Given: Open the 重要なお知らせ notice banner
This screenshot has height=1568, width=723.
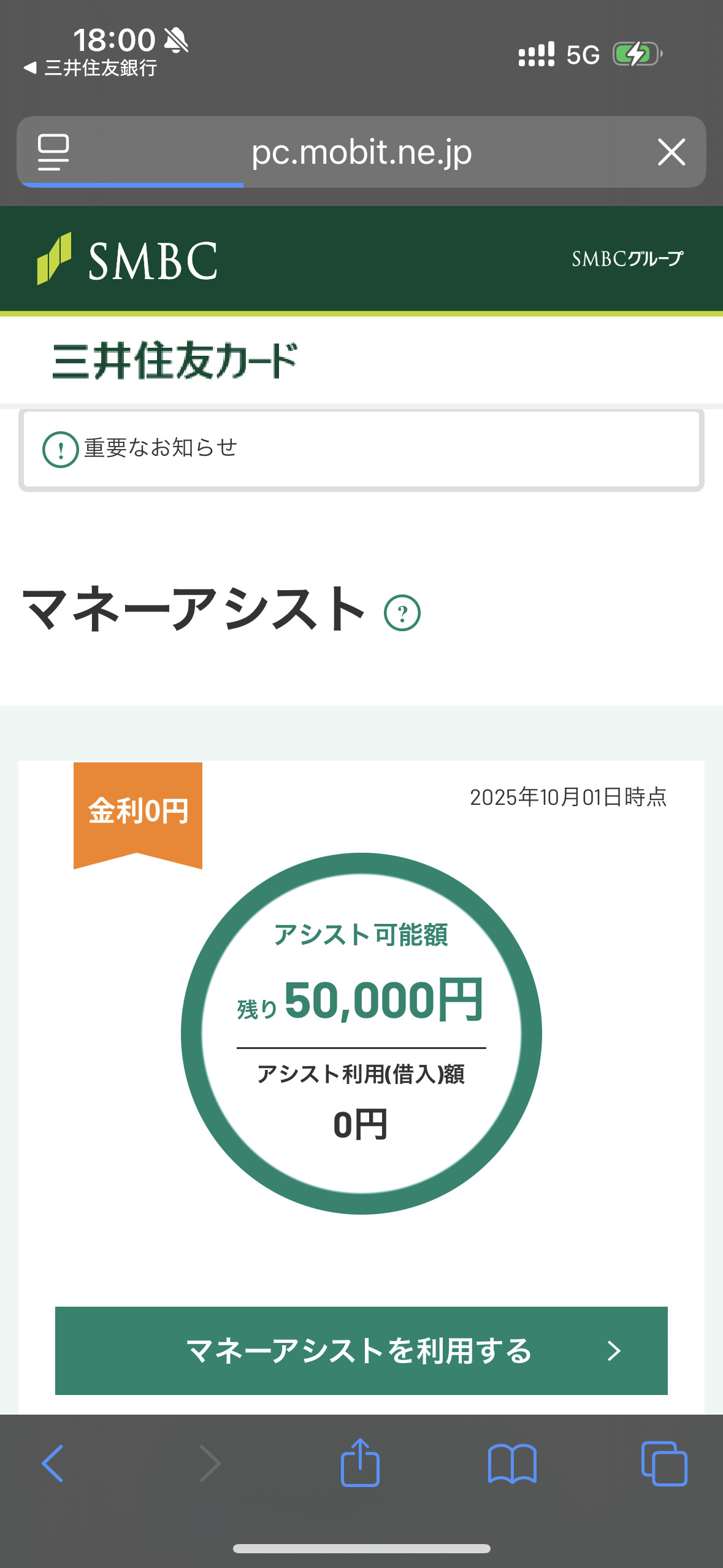Looking at the screenshot, I should 361,450.
